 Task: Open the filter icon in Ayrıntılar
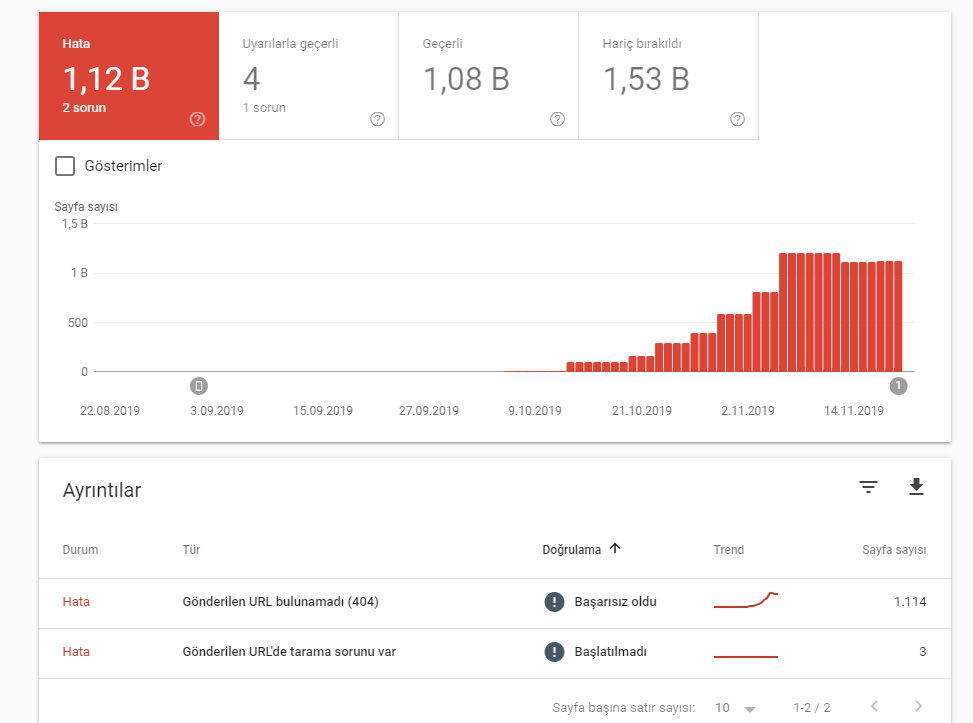click(x=869, y=487)
